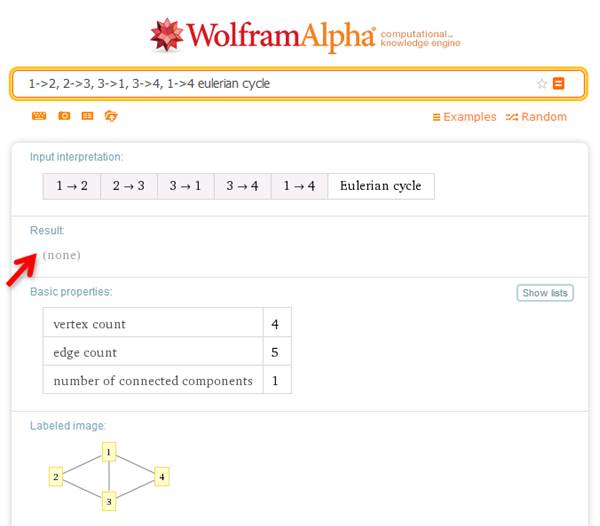Image resolution: width=600 pixels, height=526 pixels.
Task: Open the extended keyboard icon
Action: click(39, 116)
